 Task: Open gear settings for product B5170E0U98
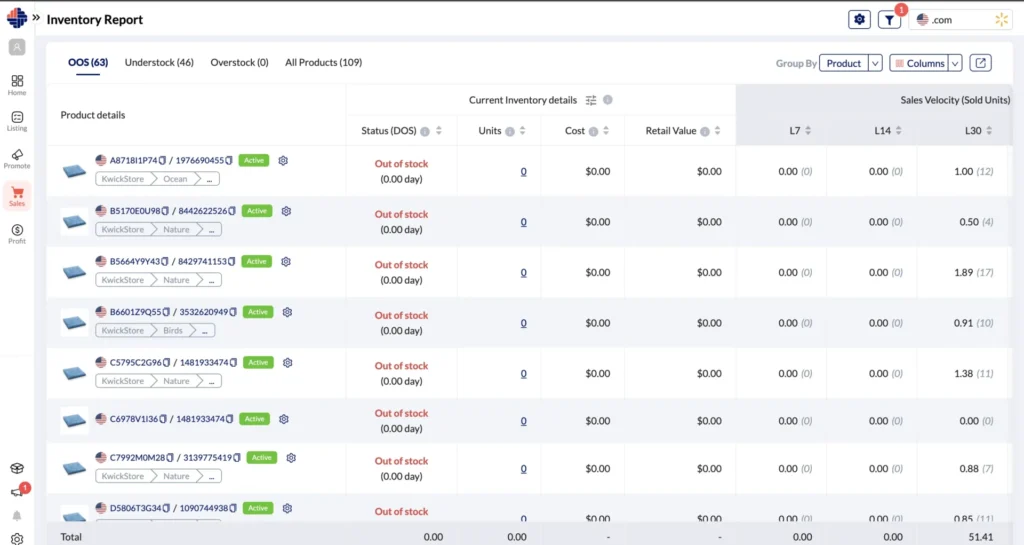click(x=286, y=211)
